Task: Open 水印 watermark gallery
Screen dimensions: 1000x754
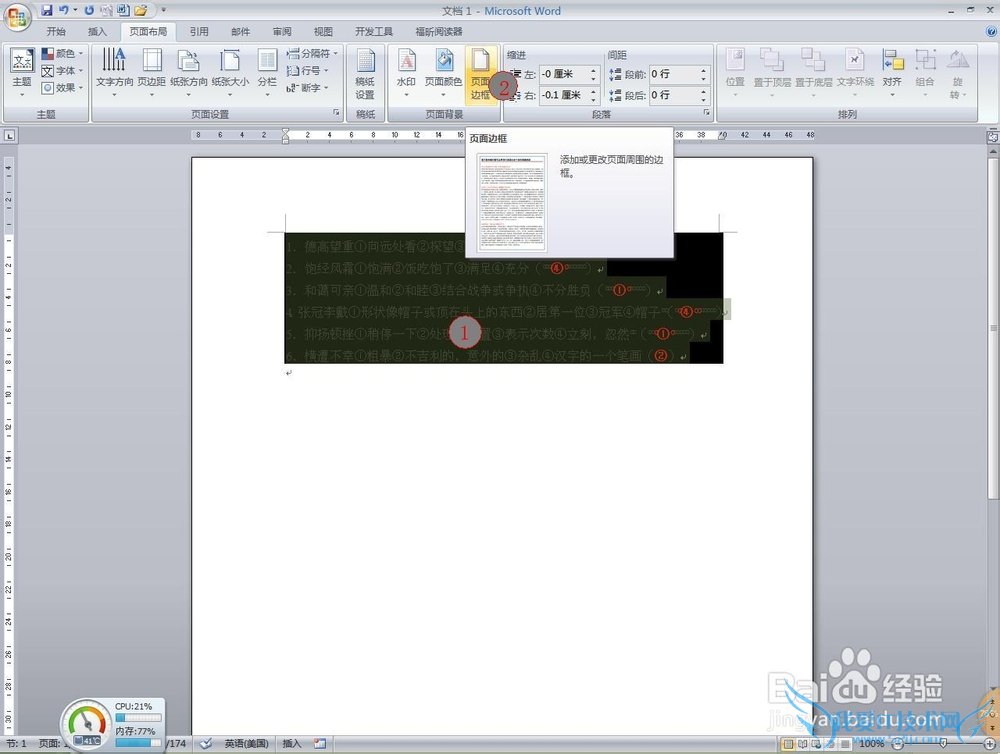Action: [406, 73]
